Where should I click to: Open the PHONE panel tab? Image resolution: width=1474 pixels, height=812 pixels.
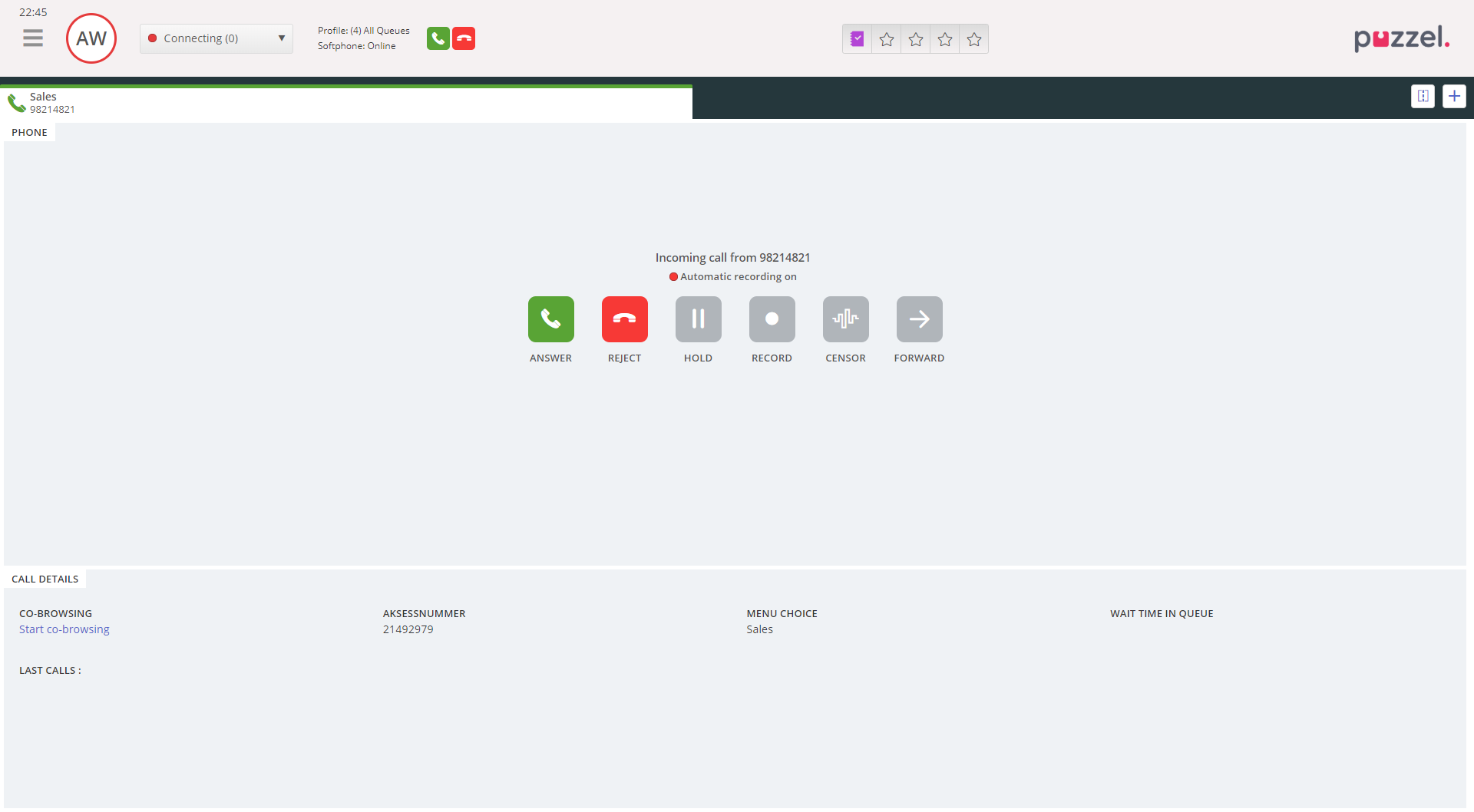[29, 133]
